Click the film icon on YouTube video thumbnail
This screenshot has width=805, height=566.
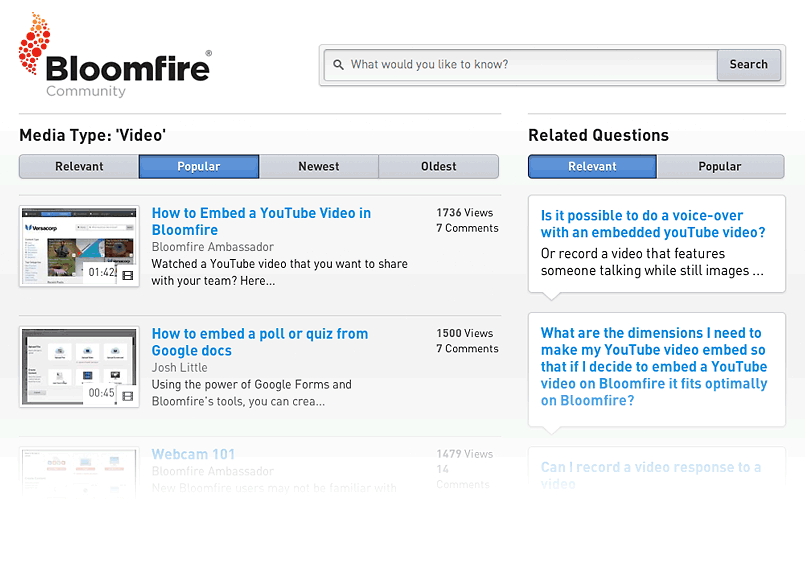point(127,275)
